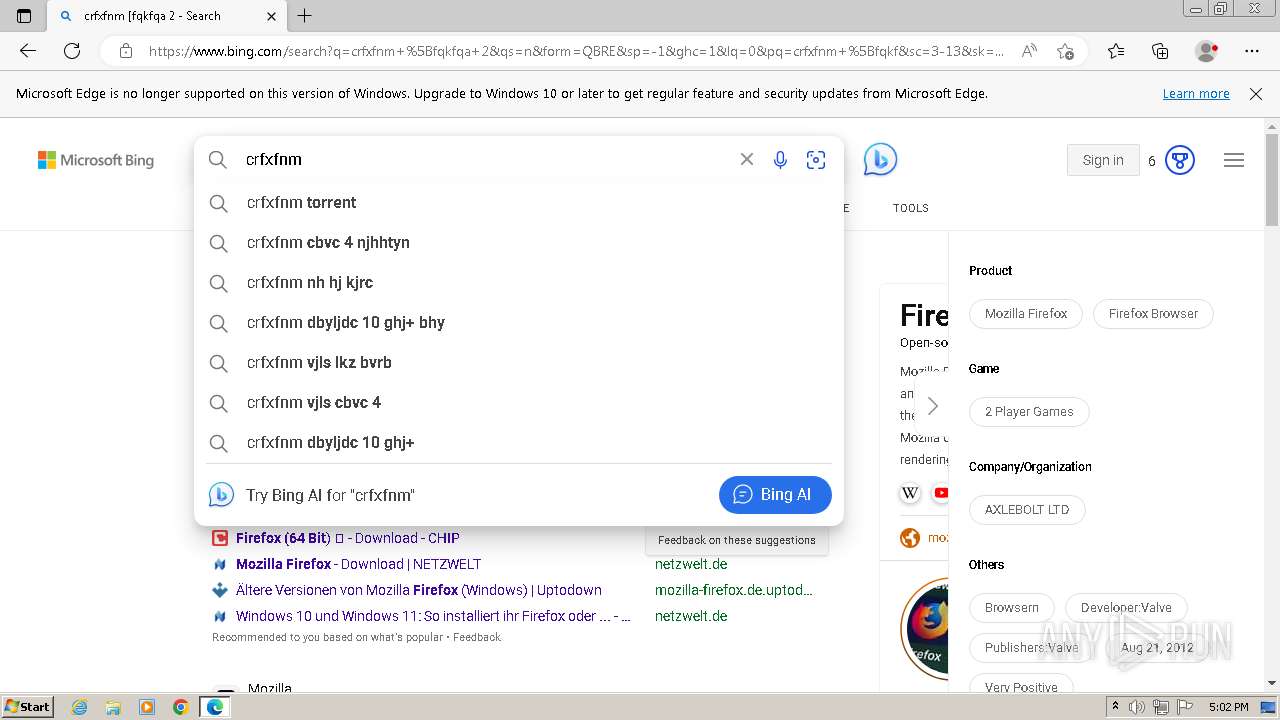Open the Windows Start button
1280x720 pixels.
pyautogui.click(x=28, y=707)
